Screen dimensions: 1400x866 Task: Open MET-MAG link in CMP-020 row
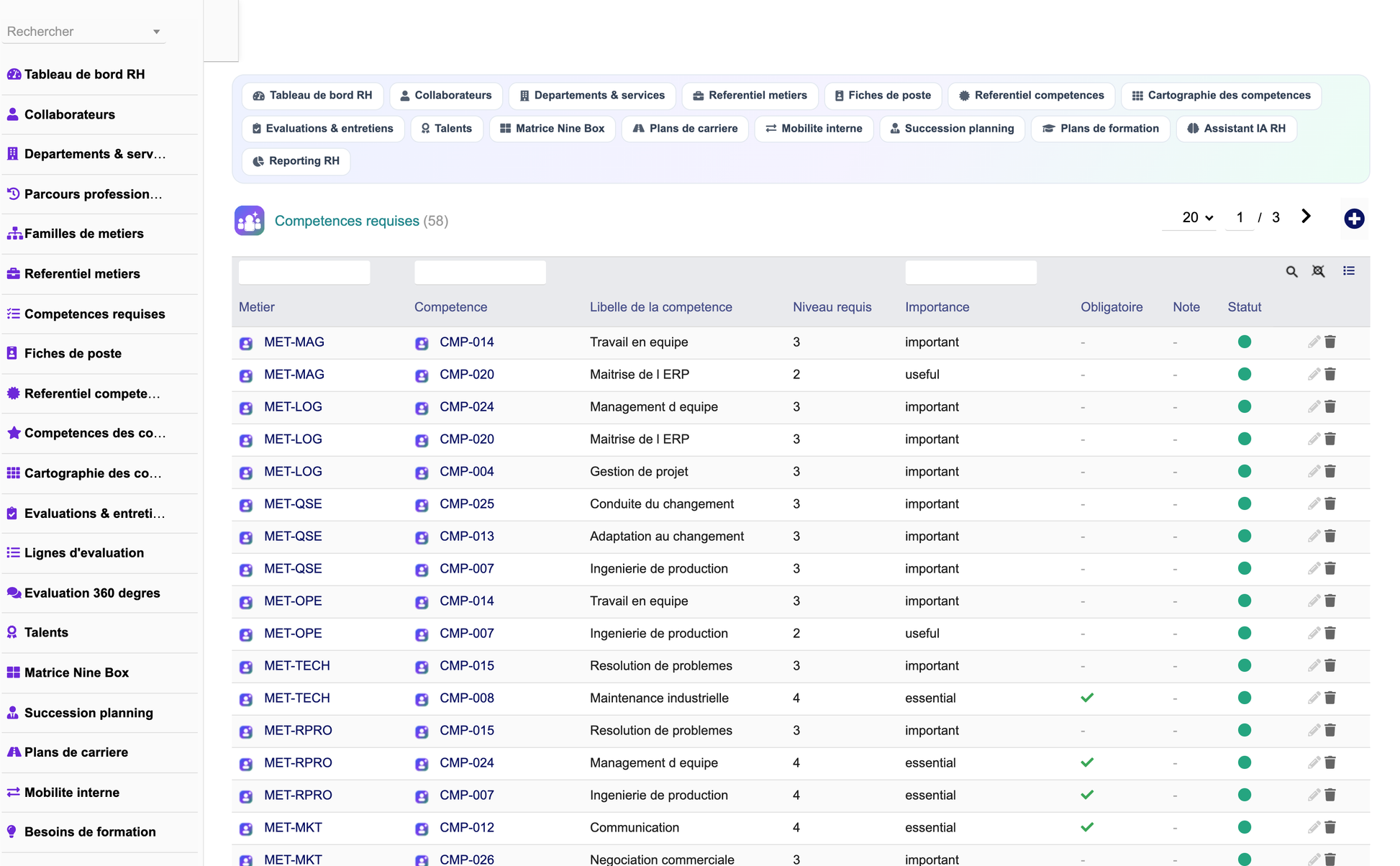[294, 374]
